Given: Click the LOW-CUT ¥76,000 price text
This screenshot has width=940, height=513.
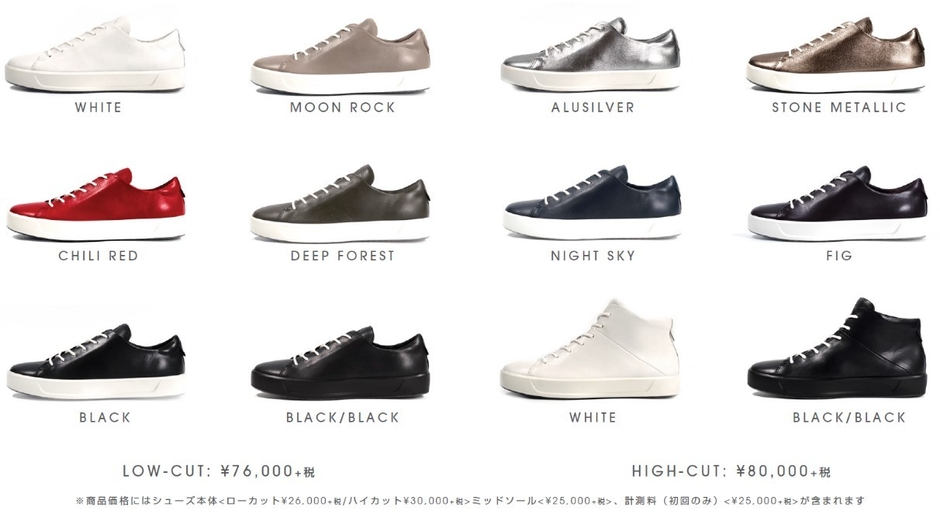Looking at the screenshot, I should point(219,471).
